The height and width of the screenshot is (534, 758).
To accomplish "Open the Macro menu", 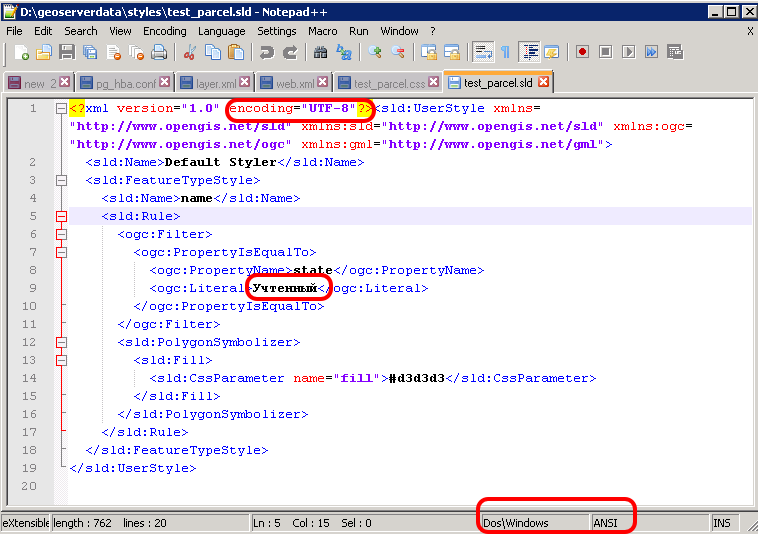I will pos(322,31).
